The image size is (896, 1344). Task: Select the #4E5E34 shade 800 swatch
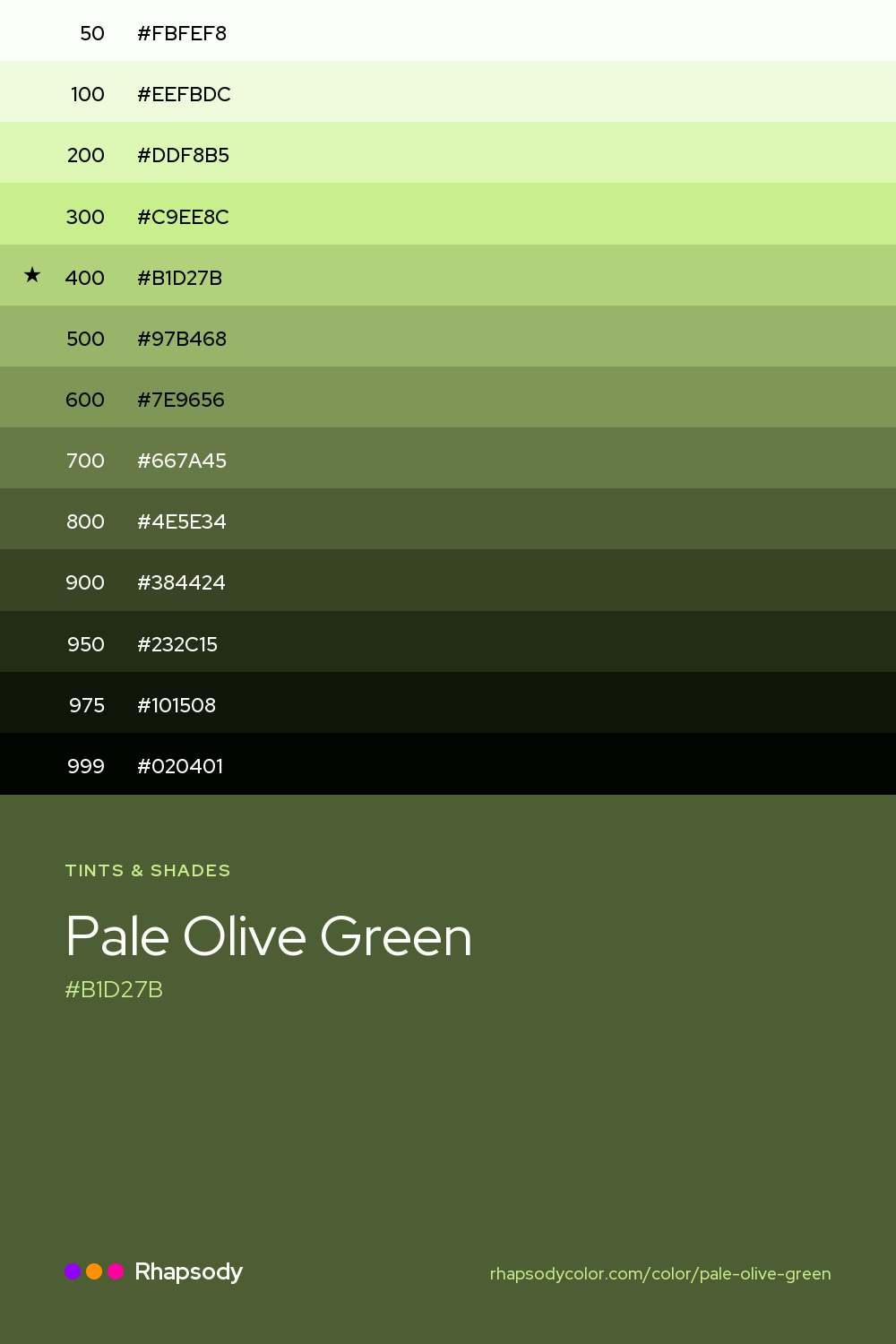[448, 519]
